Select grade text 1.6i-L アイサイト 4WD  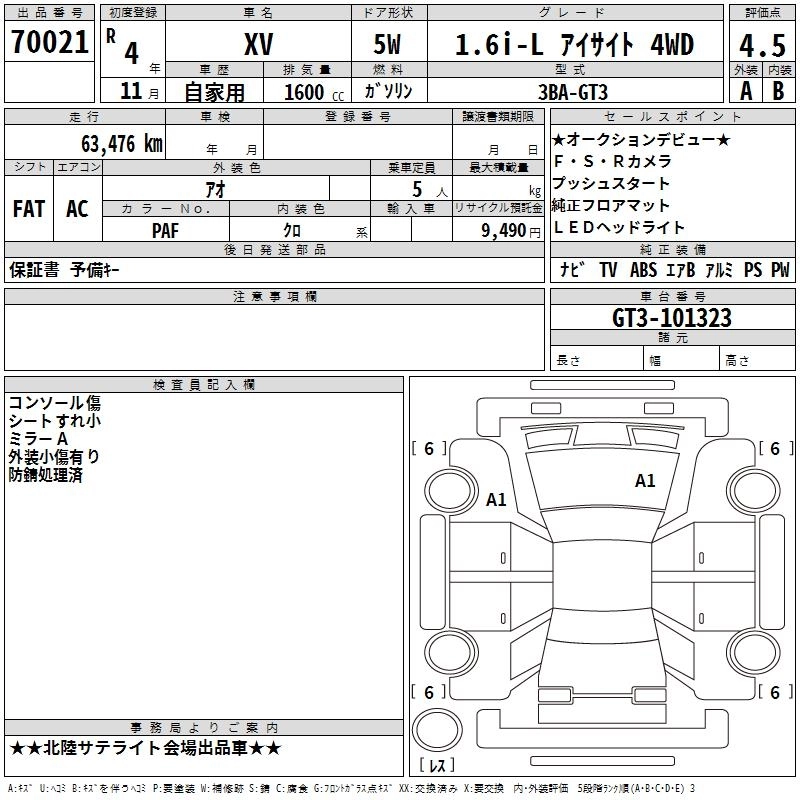point(574,44)
